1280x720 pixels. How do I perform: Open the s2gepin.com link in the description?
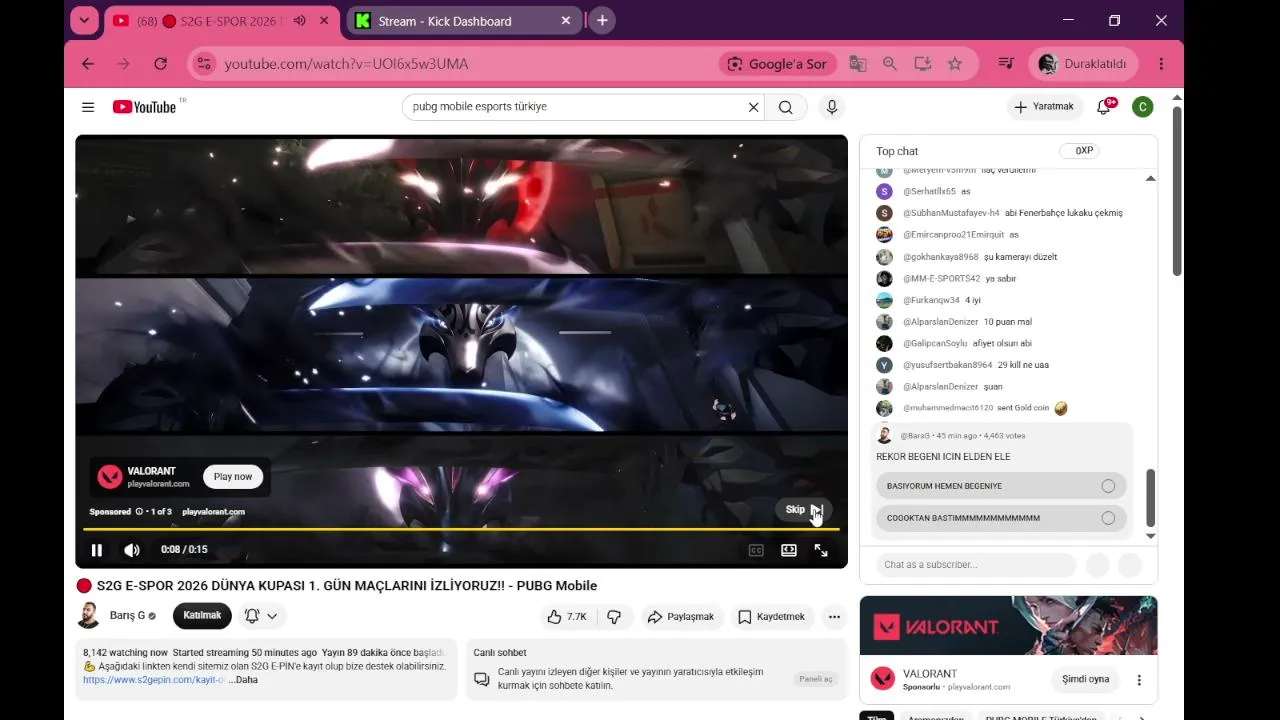pyautogui.click(x=154, y=680)
